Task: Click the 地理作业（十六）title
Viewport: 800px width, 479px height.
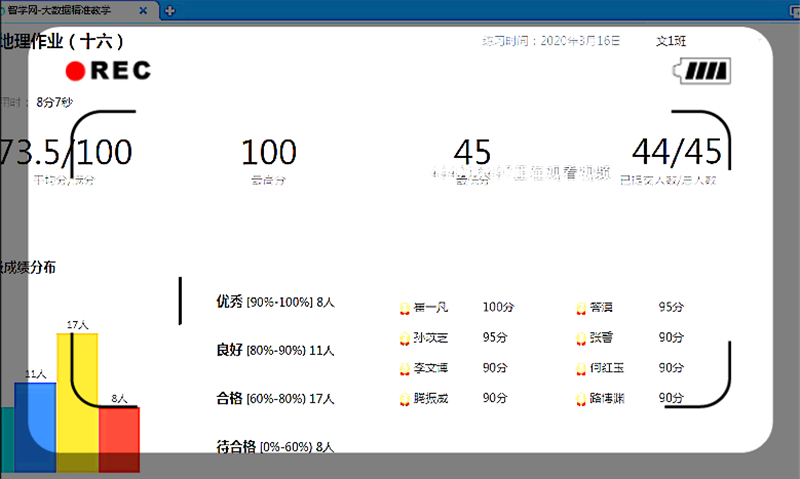Action: 62,41
